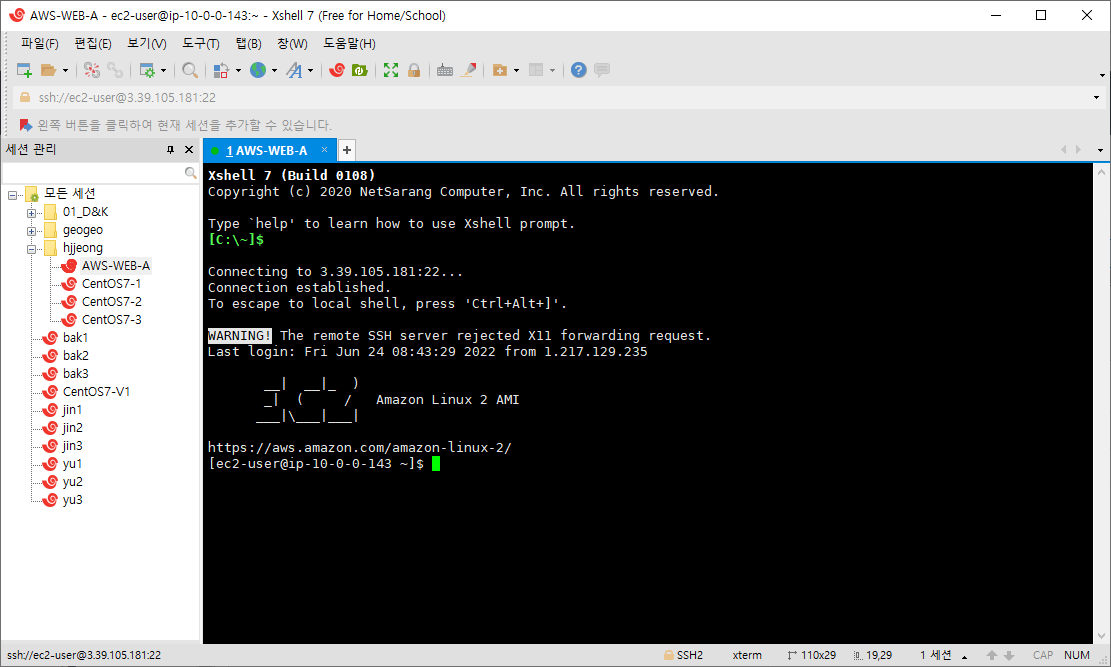The height and width of the screenshot is (667, 1111).
Task: Click the Disconnect icon in the toolbar
Action: (92, 70)
